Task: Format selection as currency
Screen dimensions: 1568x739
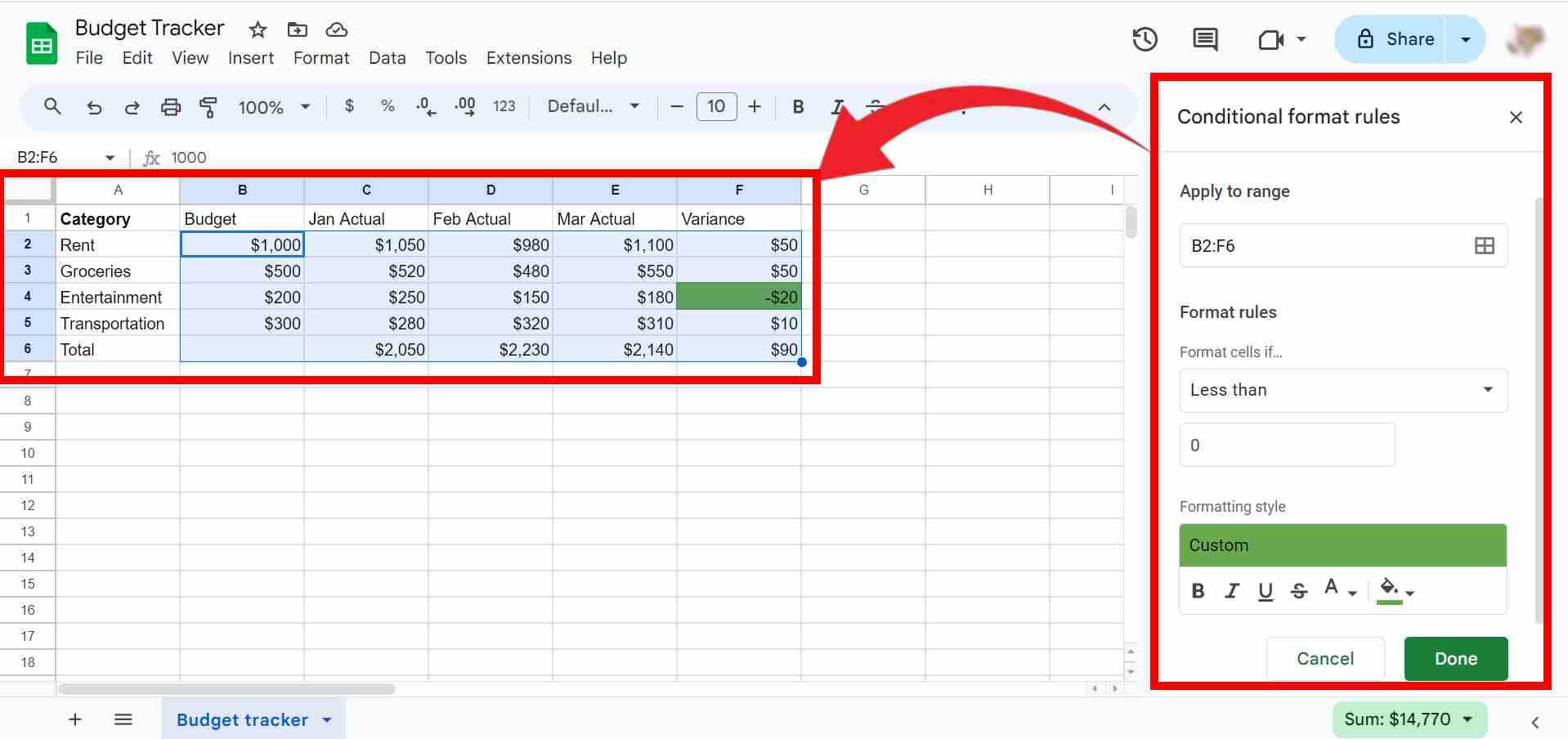Action: pos(349,106)
